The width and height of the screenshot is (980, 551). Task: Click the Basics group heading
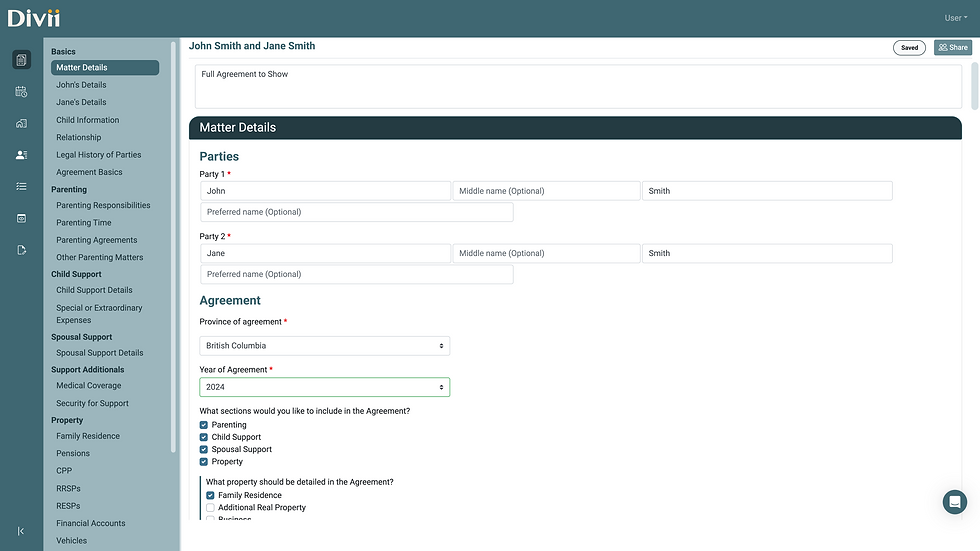[63, 52]
